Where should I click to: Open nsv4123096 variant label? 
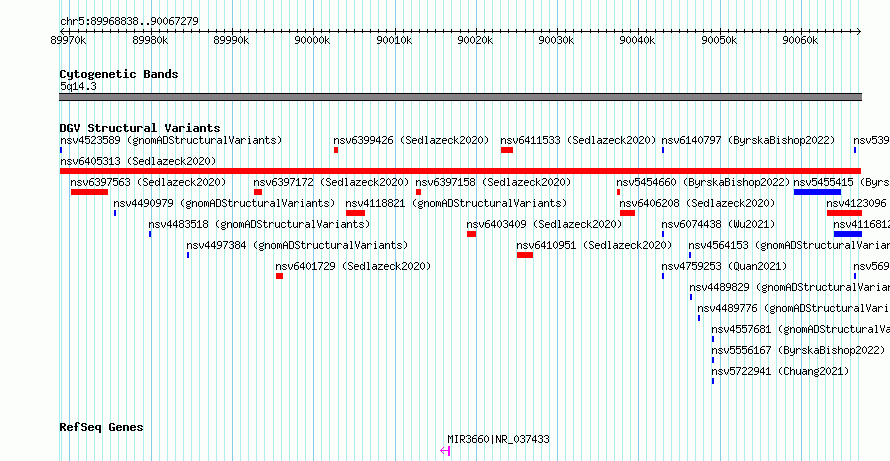pos(857,203)
